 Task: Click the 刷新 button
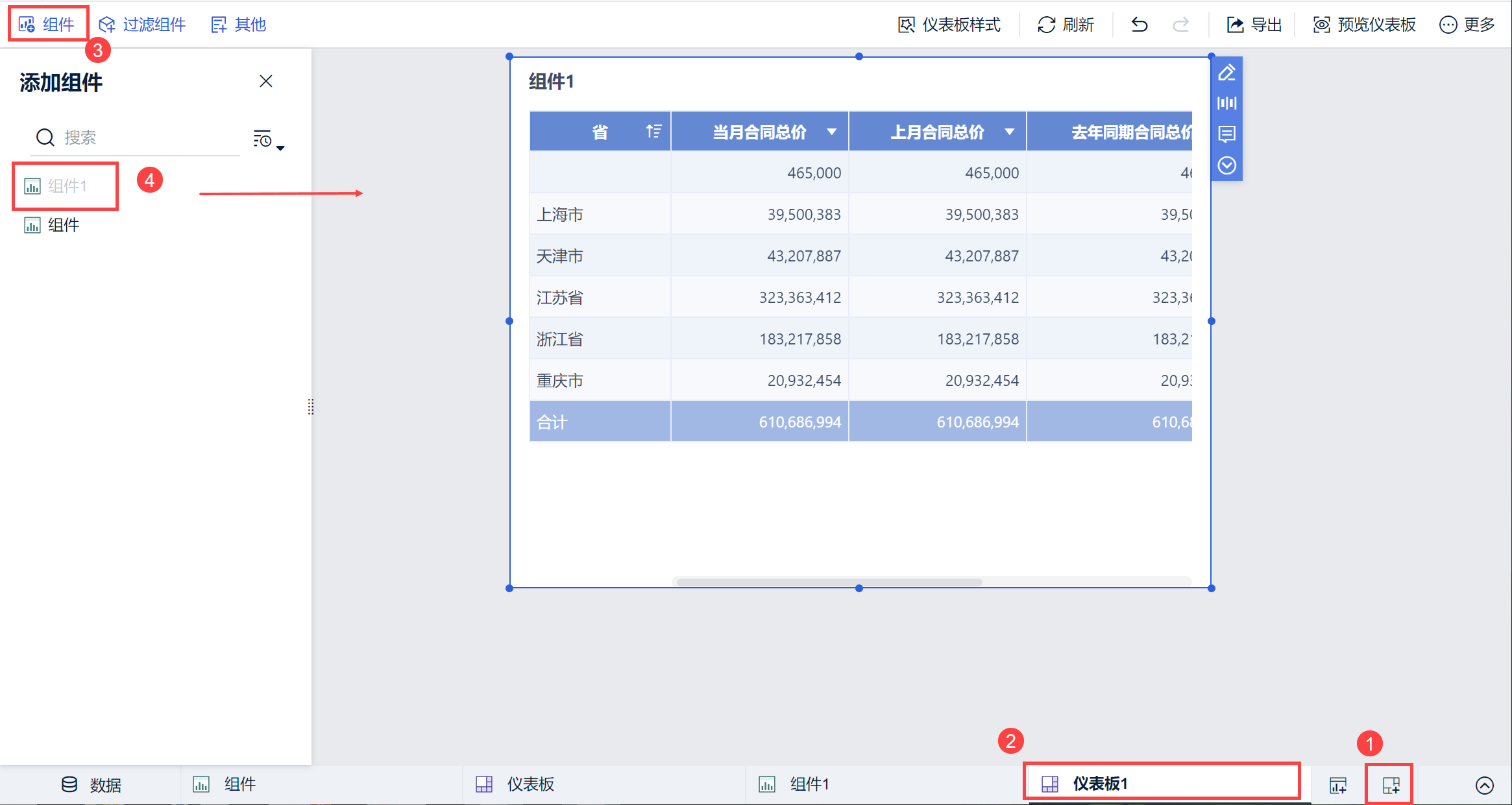[x=1066, y=25]
